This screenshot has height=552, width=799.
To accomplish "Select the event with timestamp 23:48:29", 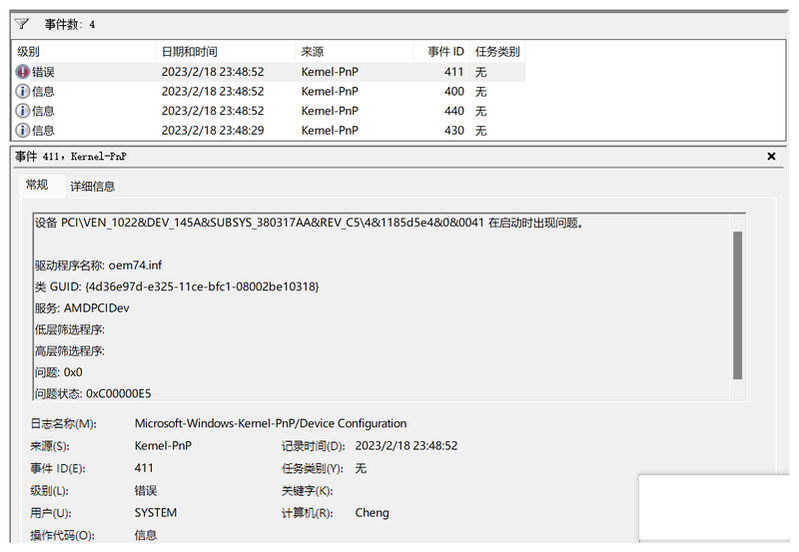I will pos(212,130).
